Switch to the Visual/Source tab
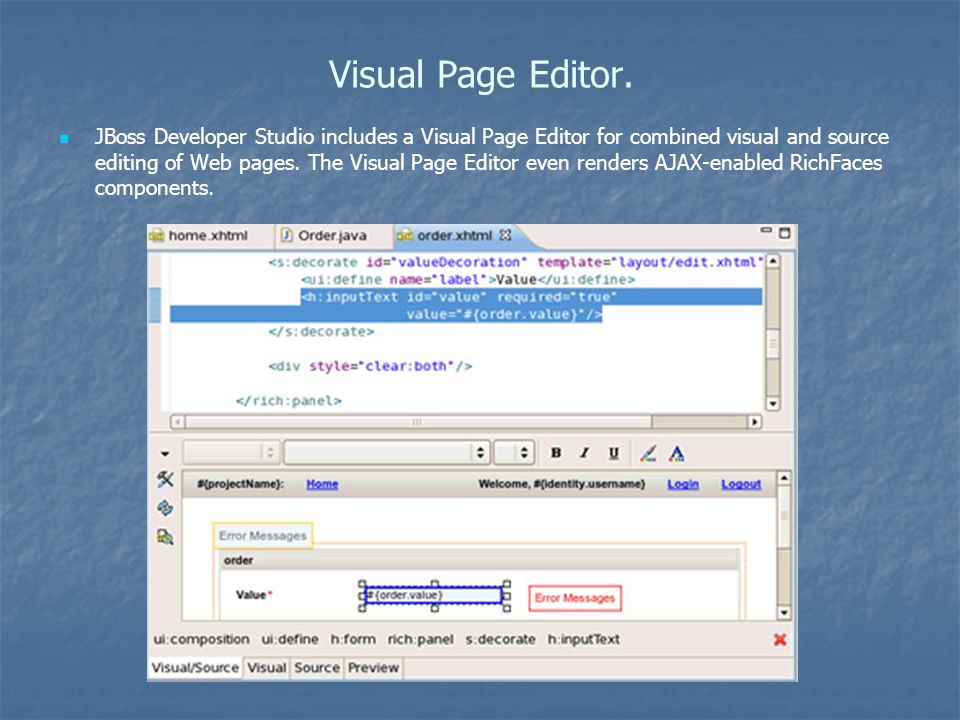 pos(195,667)
